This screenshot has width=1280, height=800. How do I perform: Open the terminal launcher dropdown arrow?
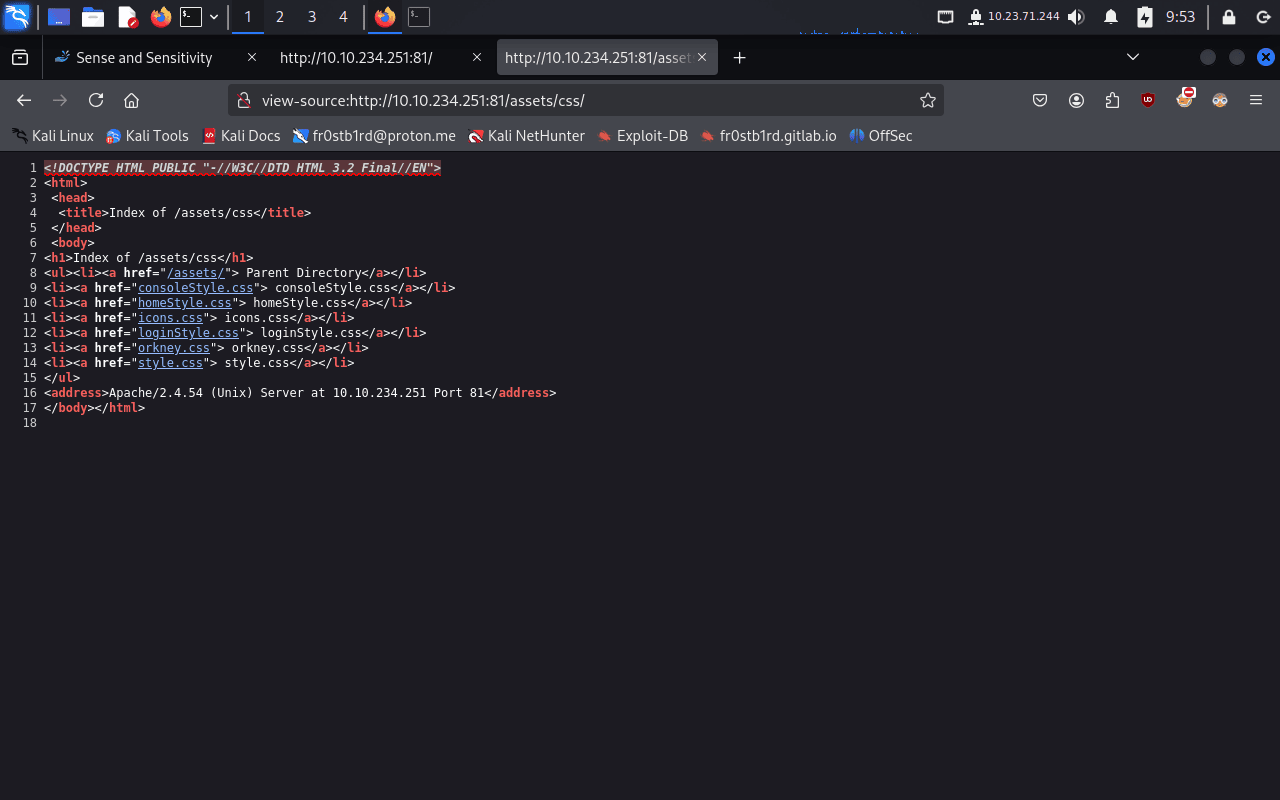click(214, 17)
